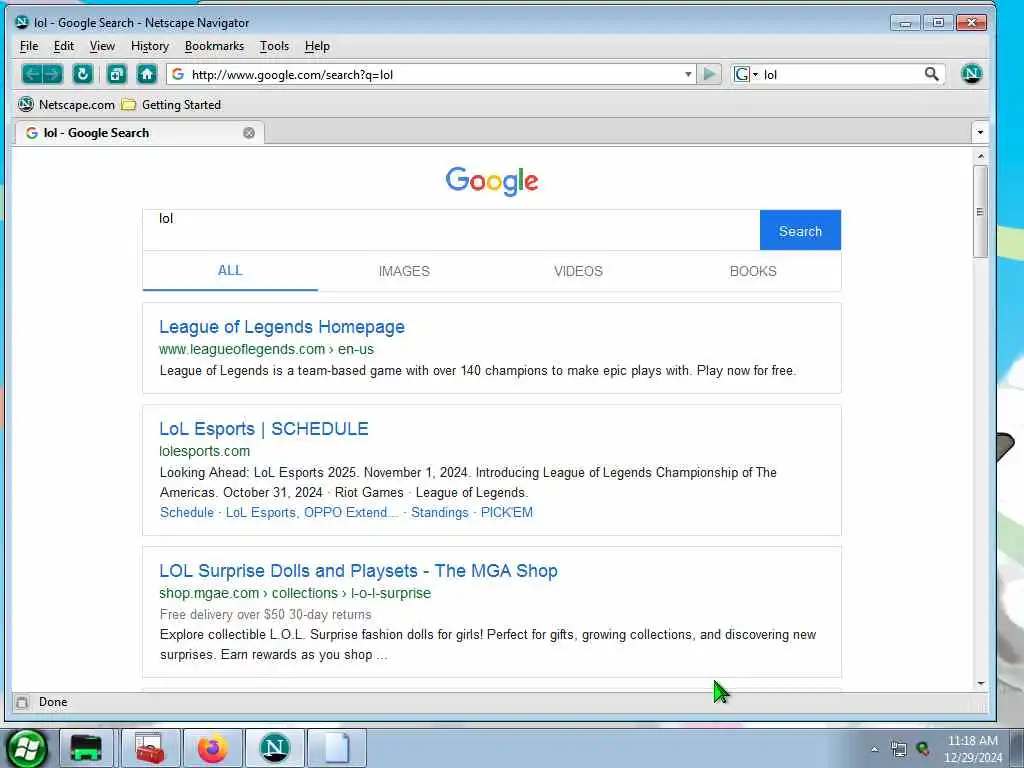Screen dimensions: 1024x768
Task: Open the red toolbox taskbar app
Action: coord(150,748)
